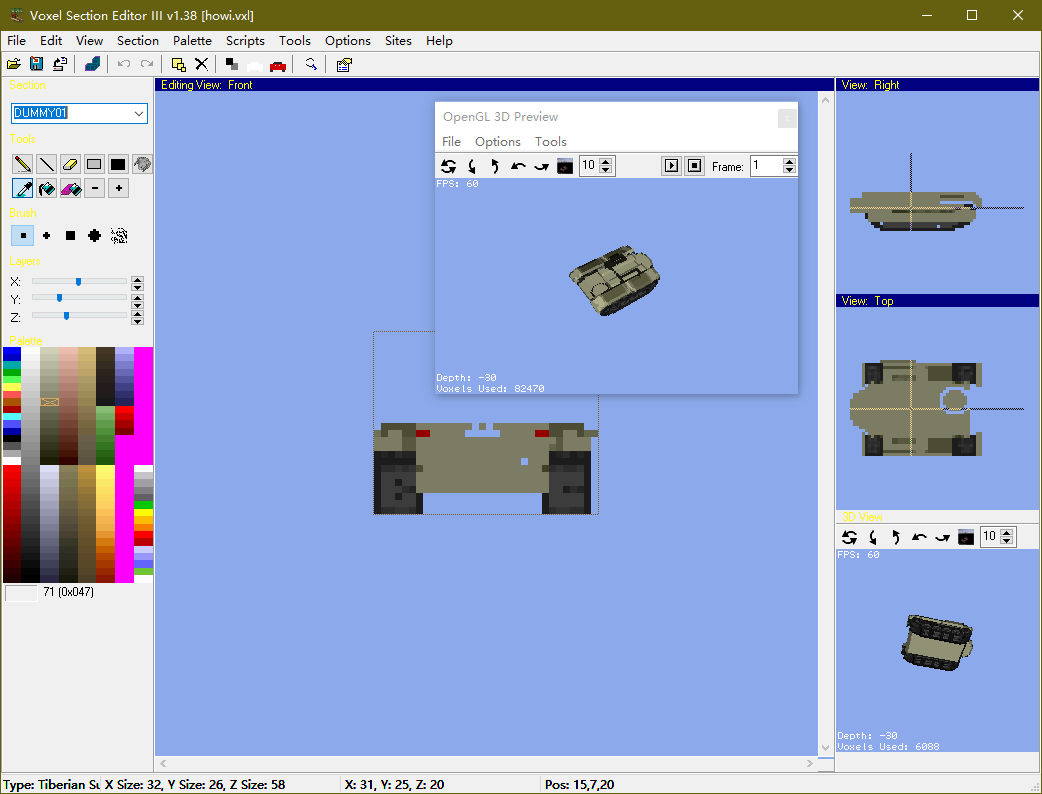Increase the preview window's 10 value
The width and height of the screenshot is (1042, 794).
[x=605, y=161]
